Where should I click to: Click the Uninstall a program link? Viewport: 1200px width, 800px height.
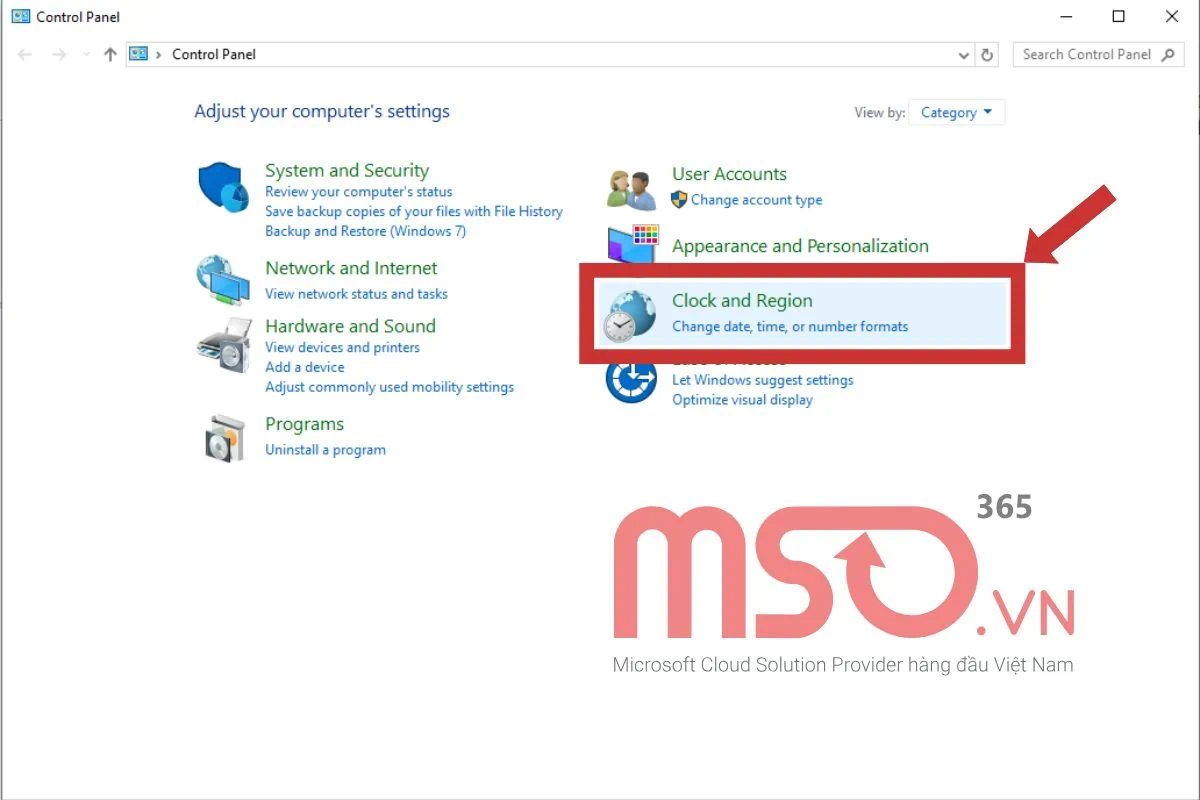[x=325, y=450]
